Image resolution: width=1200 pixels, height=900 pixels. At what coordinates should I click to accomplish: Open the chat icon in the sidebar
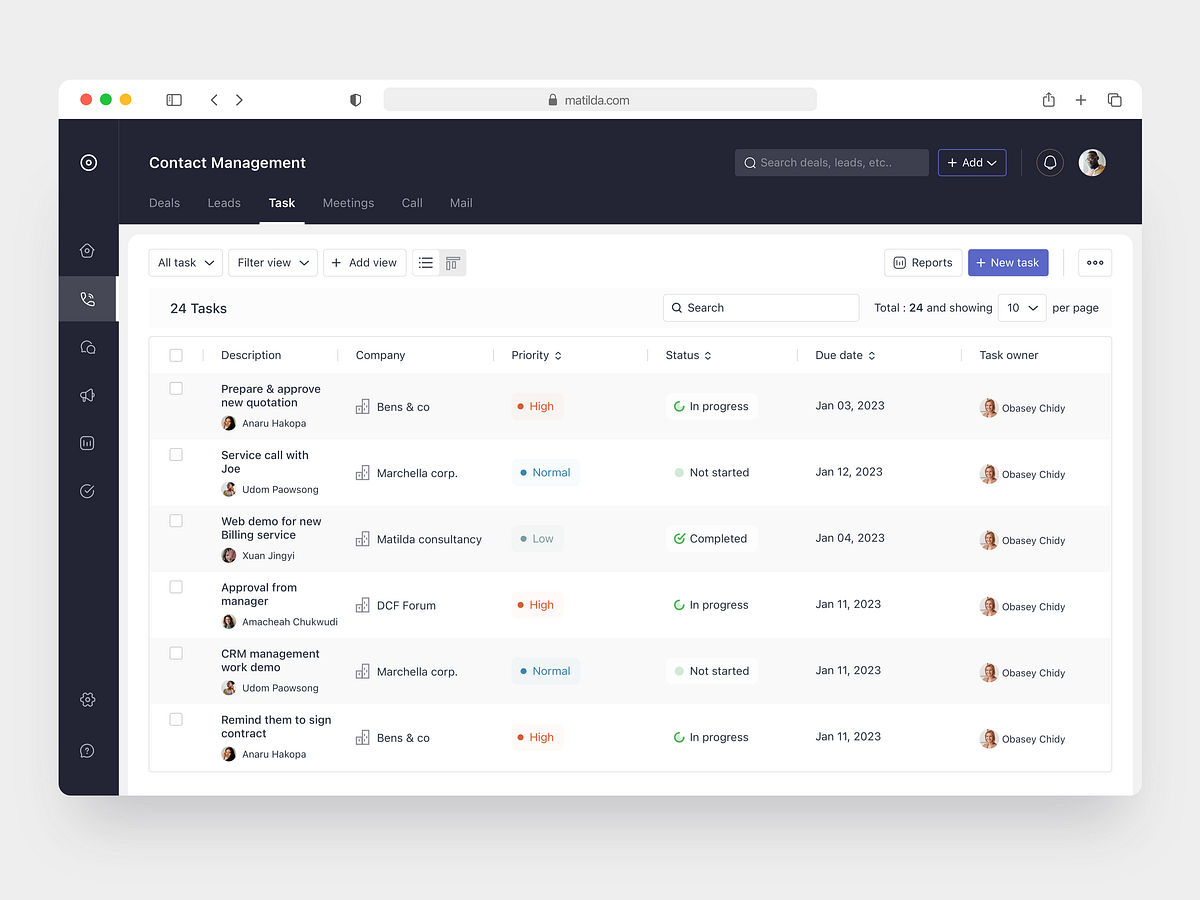click(x=87, y=346)
